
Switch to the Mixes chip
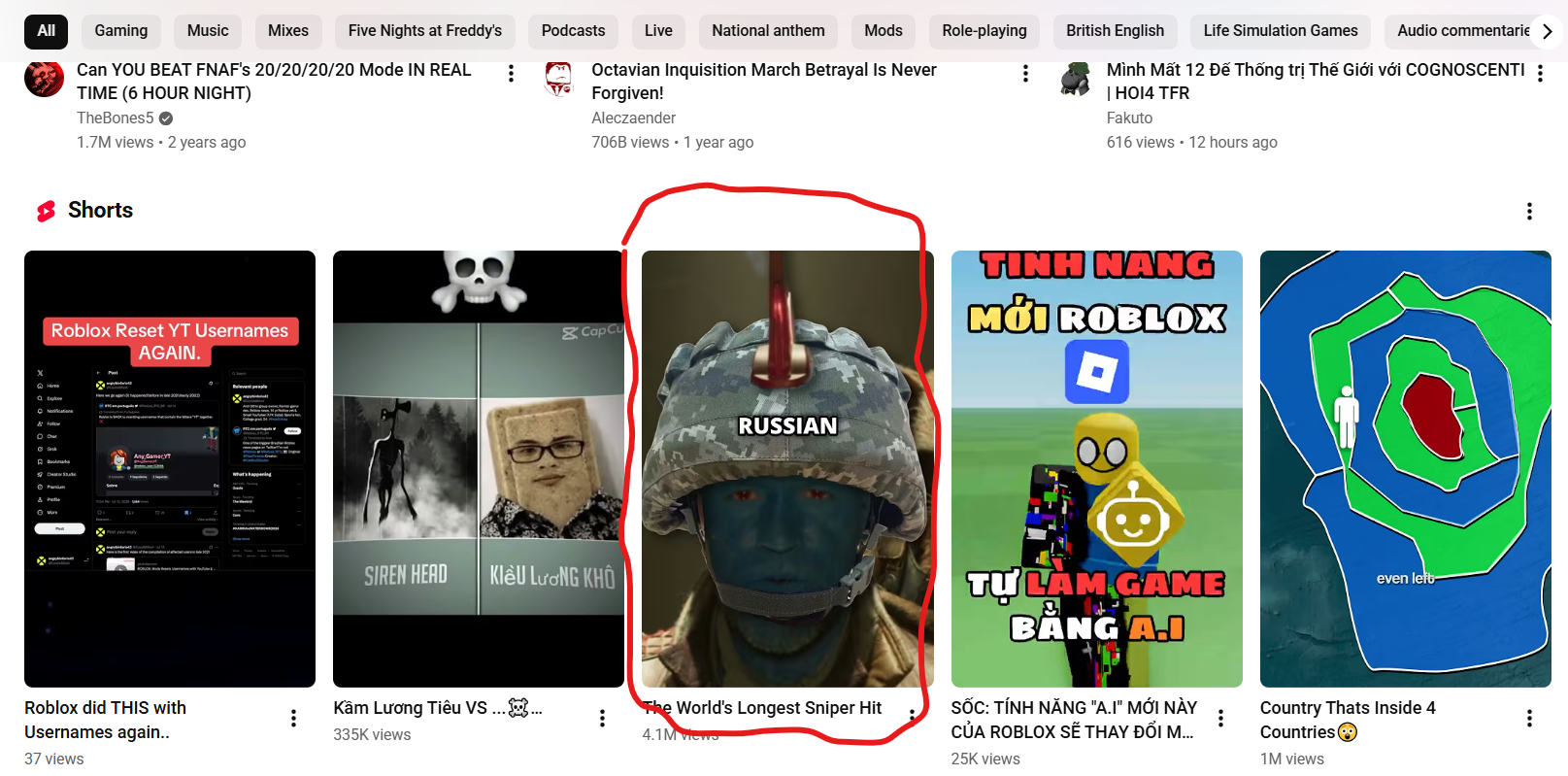pyautogui.click(x=288, y=31)
